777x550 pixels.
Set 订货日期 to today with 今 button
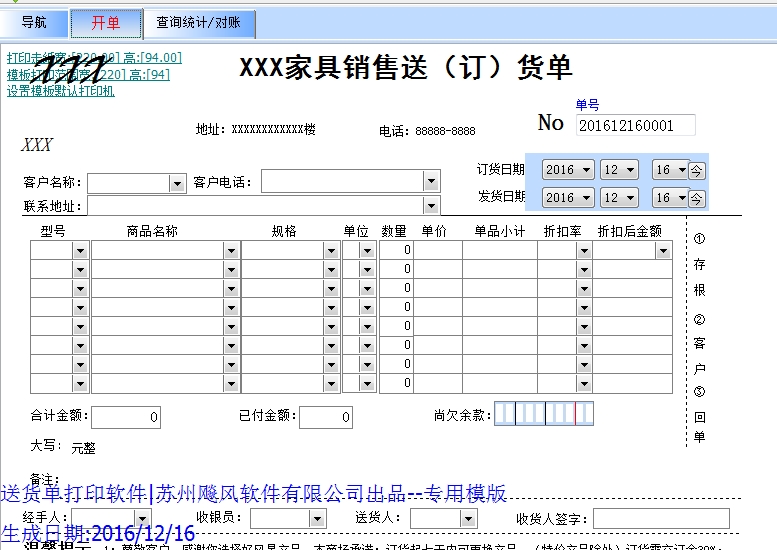(x=696, y=171)
